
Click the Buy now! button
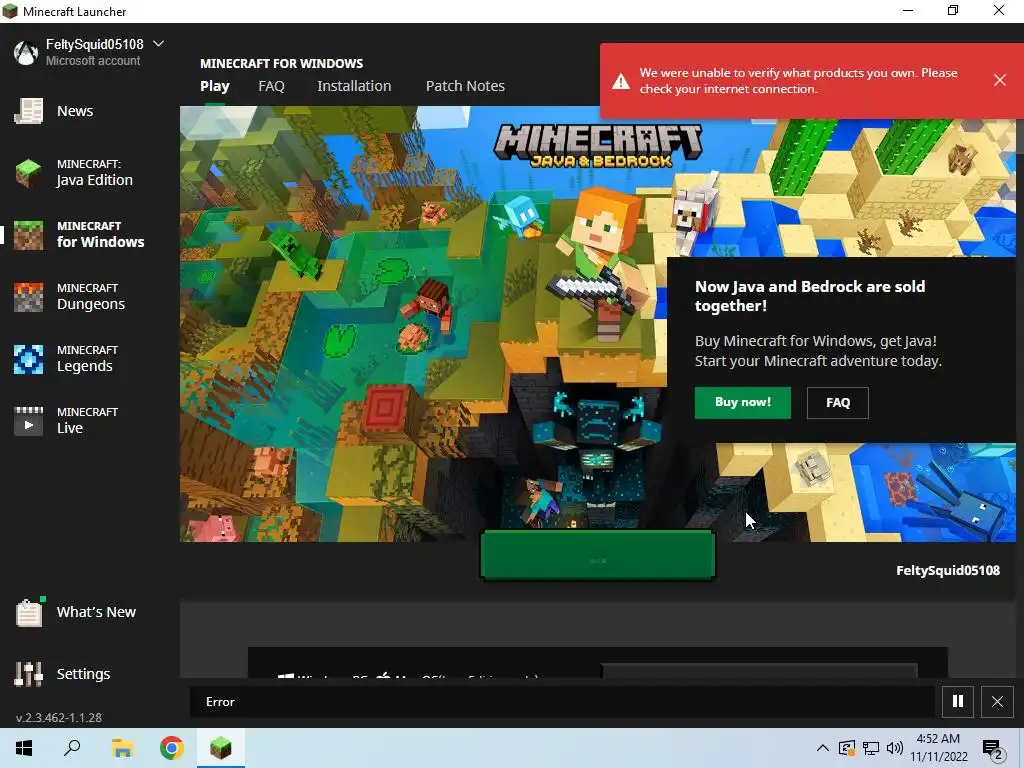tap(743, 402)
